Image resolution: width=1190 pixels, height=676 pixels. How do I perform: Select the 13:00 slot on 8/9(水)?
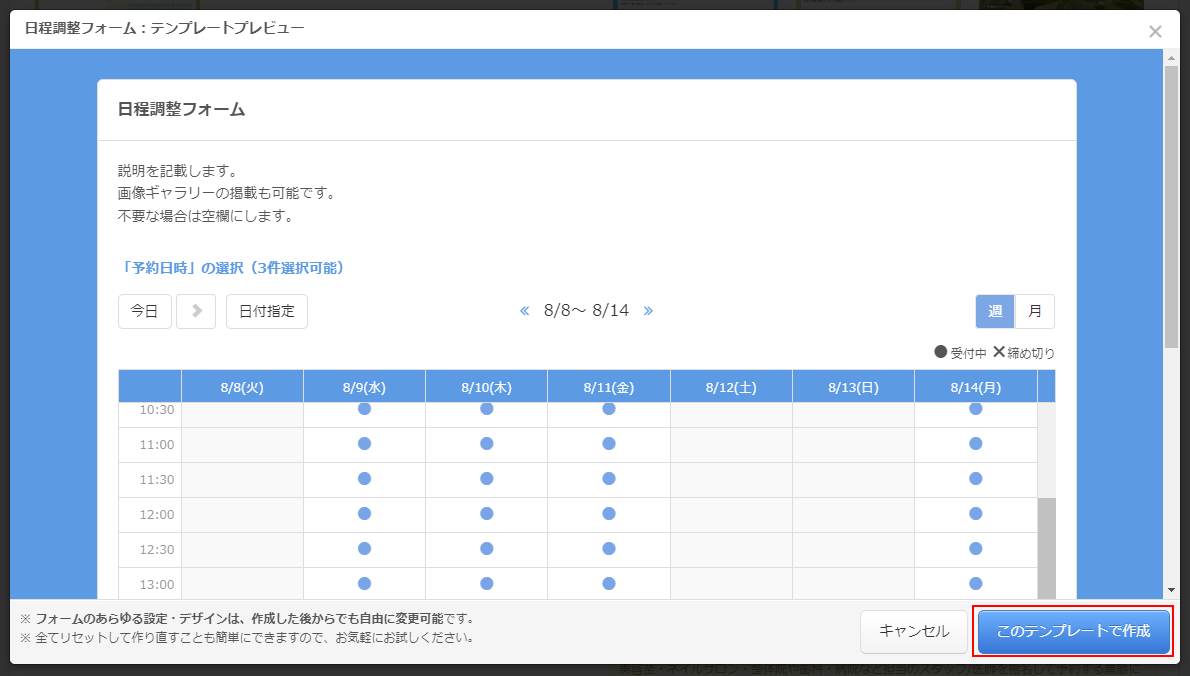364,583
